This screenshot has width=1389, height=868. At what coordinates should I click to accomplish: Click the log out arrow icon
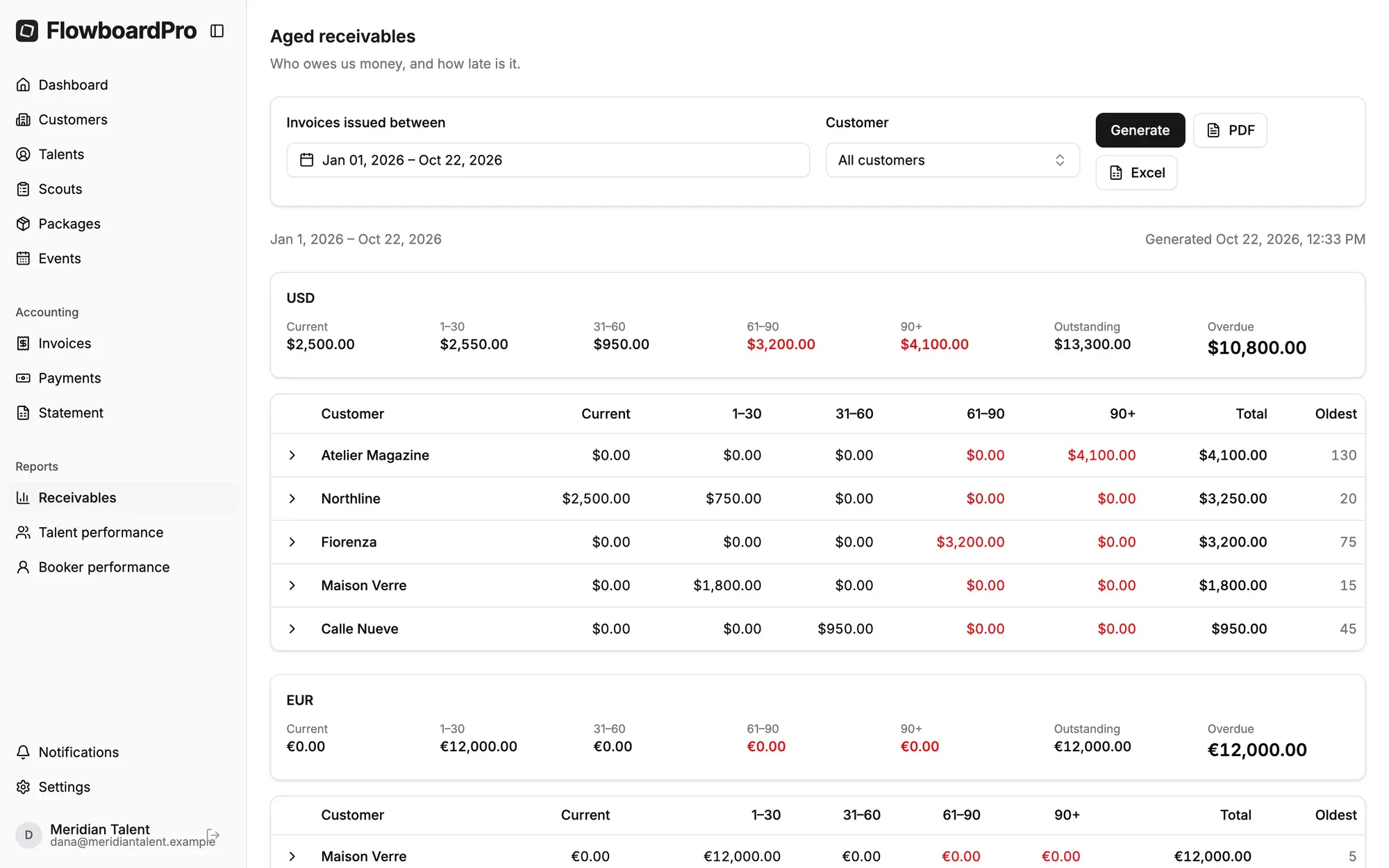click(213, 835)
